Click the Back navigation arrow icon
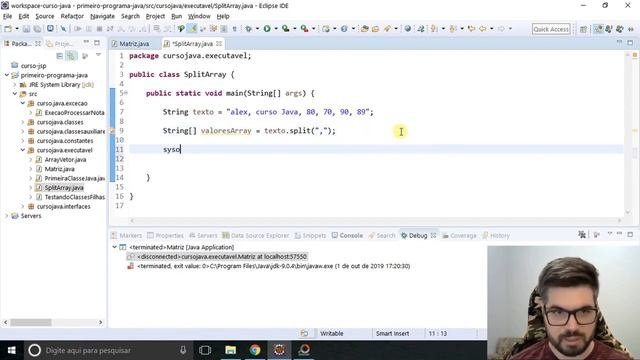 [x=482, y=29]
